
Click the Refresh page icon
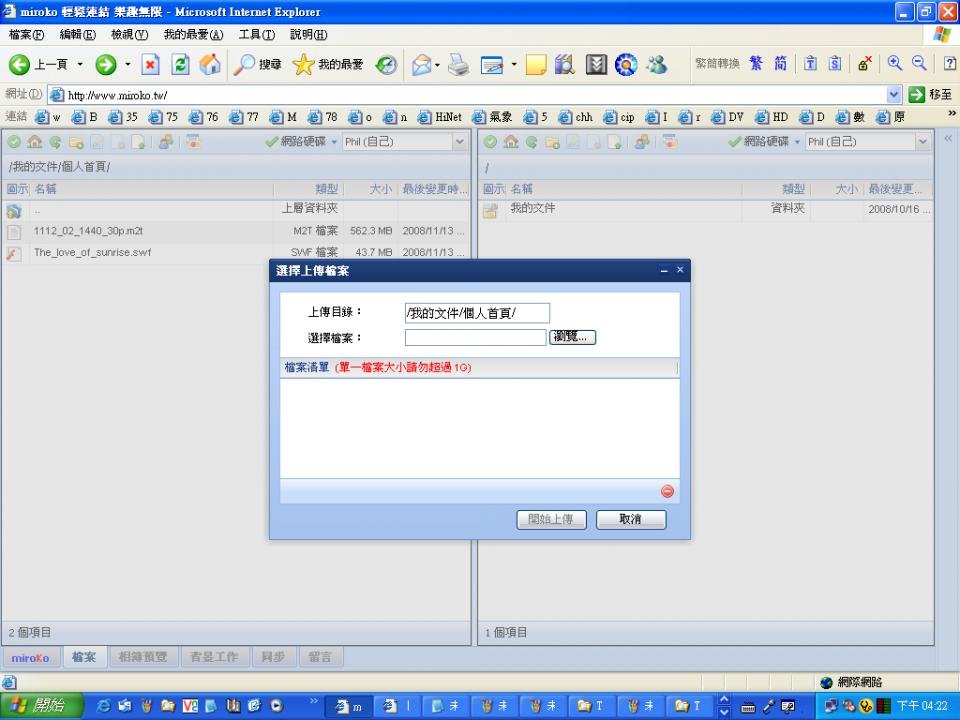point(180,64)
